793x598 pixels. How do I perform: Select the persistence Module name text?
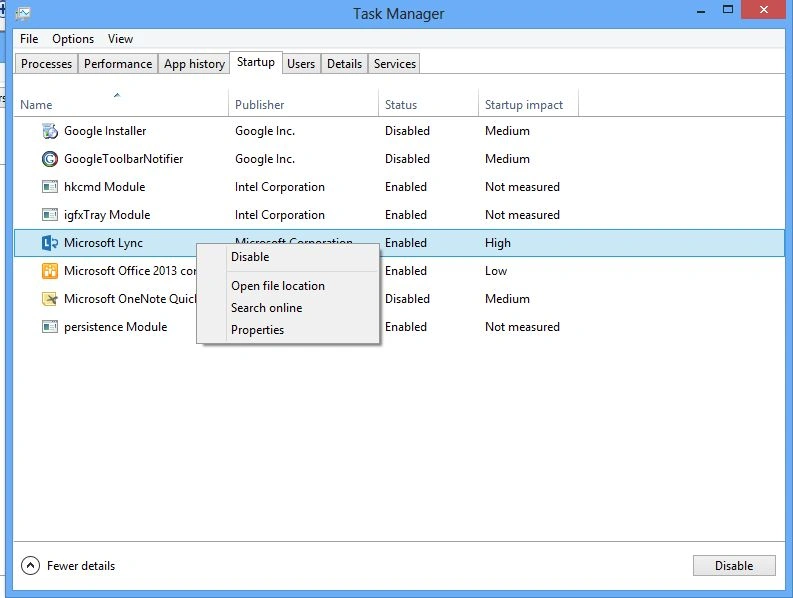click(115, 327)
